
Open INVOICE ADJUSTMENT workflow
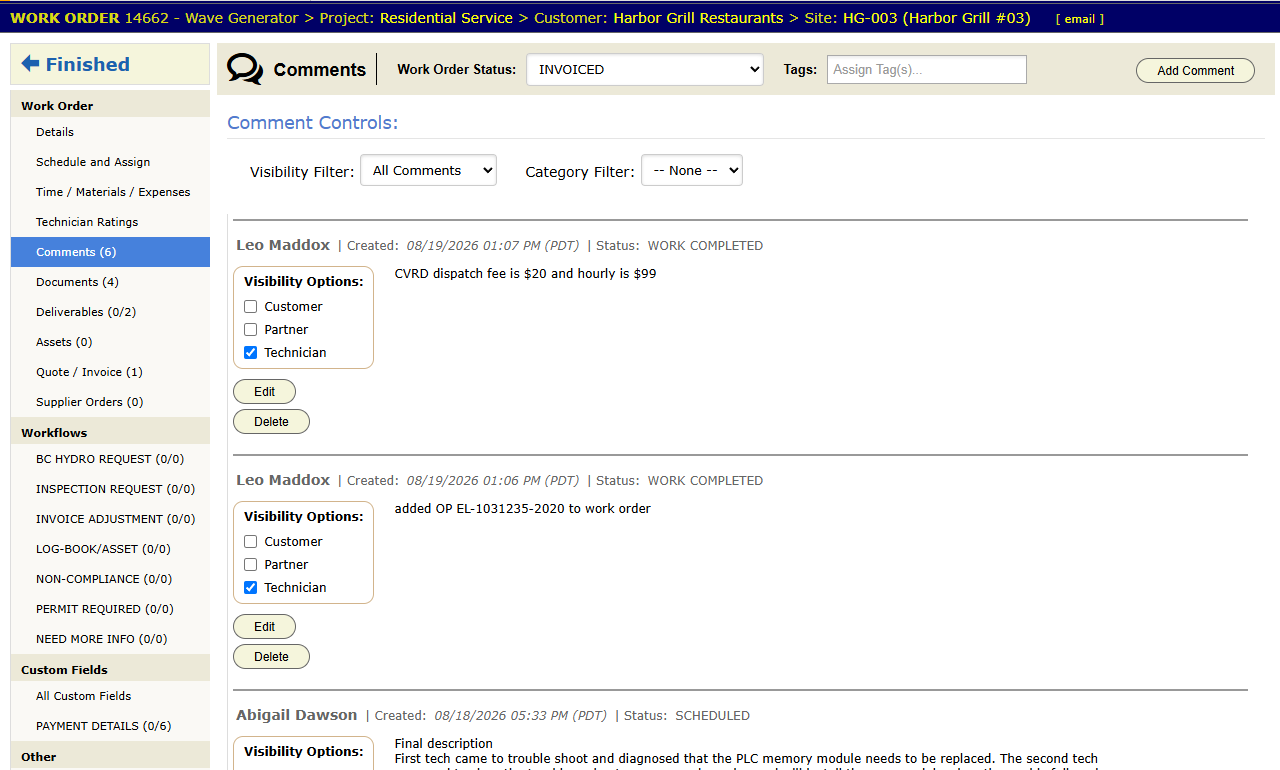[x=110, y=519]
